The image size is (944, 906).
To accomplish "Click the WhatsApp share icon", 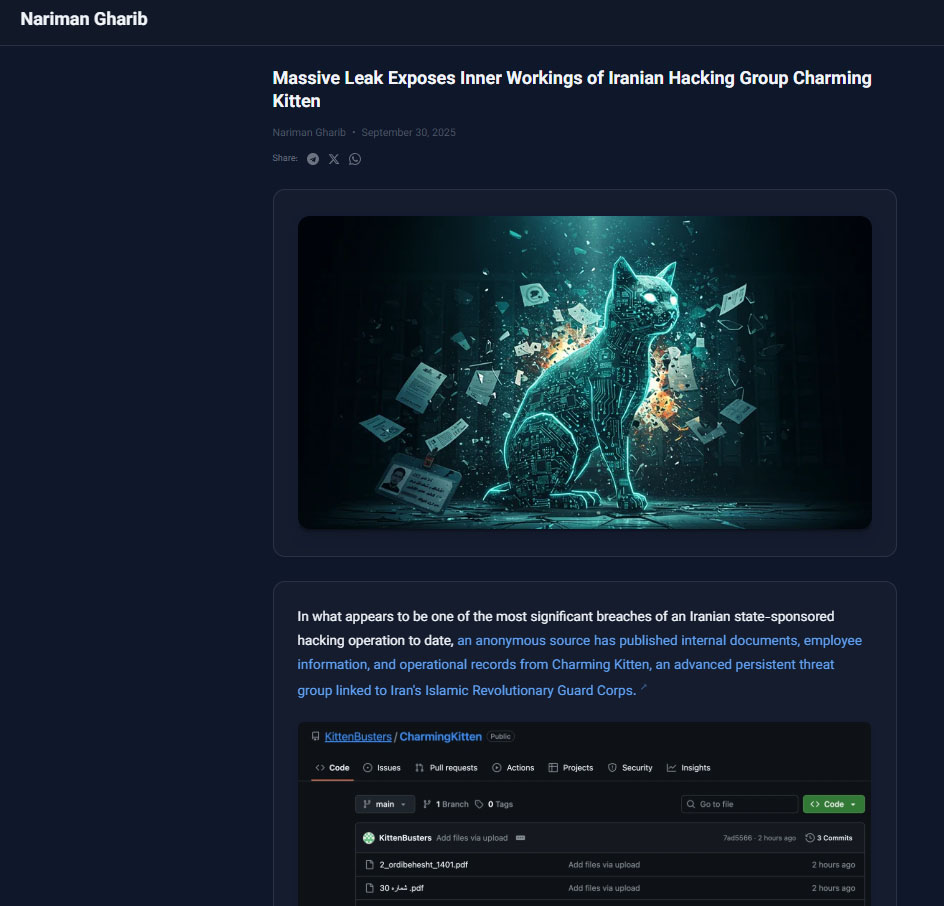I will pos(355,159).
